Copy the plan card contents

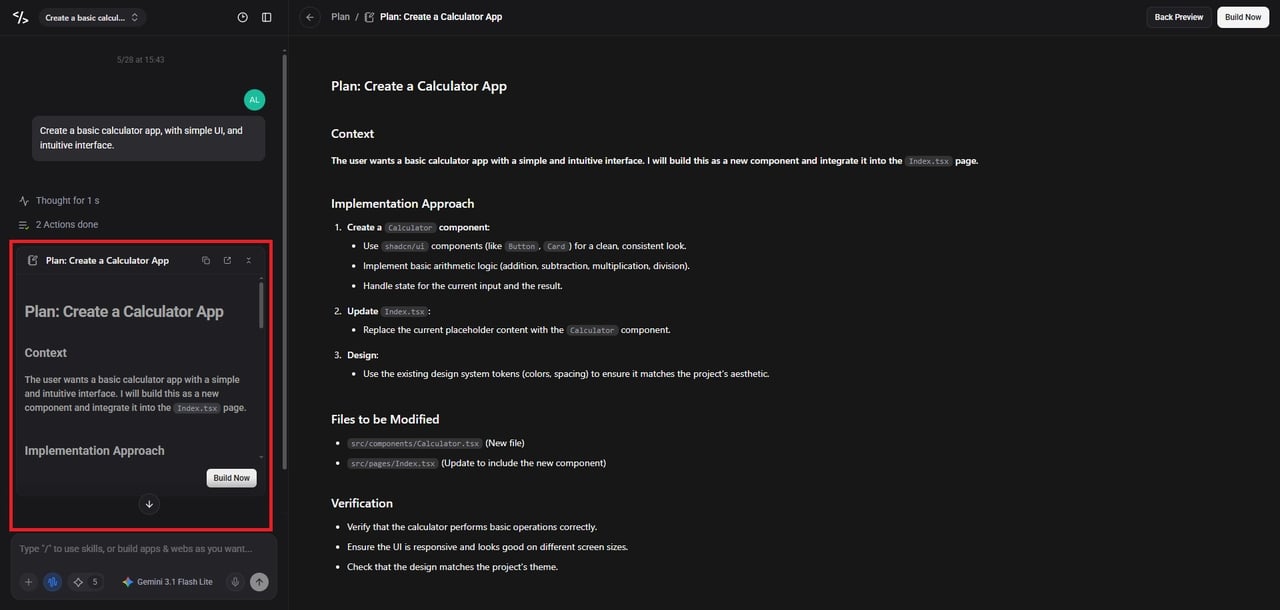[x=206, y=260]
